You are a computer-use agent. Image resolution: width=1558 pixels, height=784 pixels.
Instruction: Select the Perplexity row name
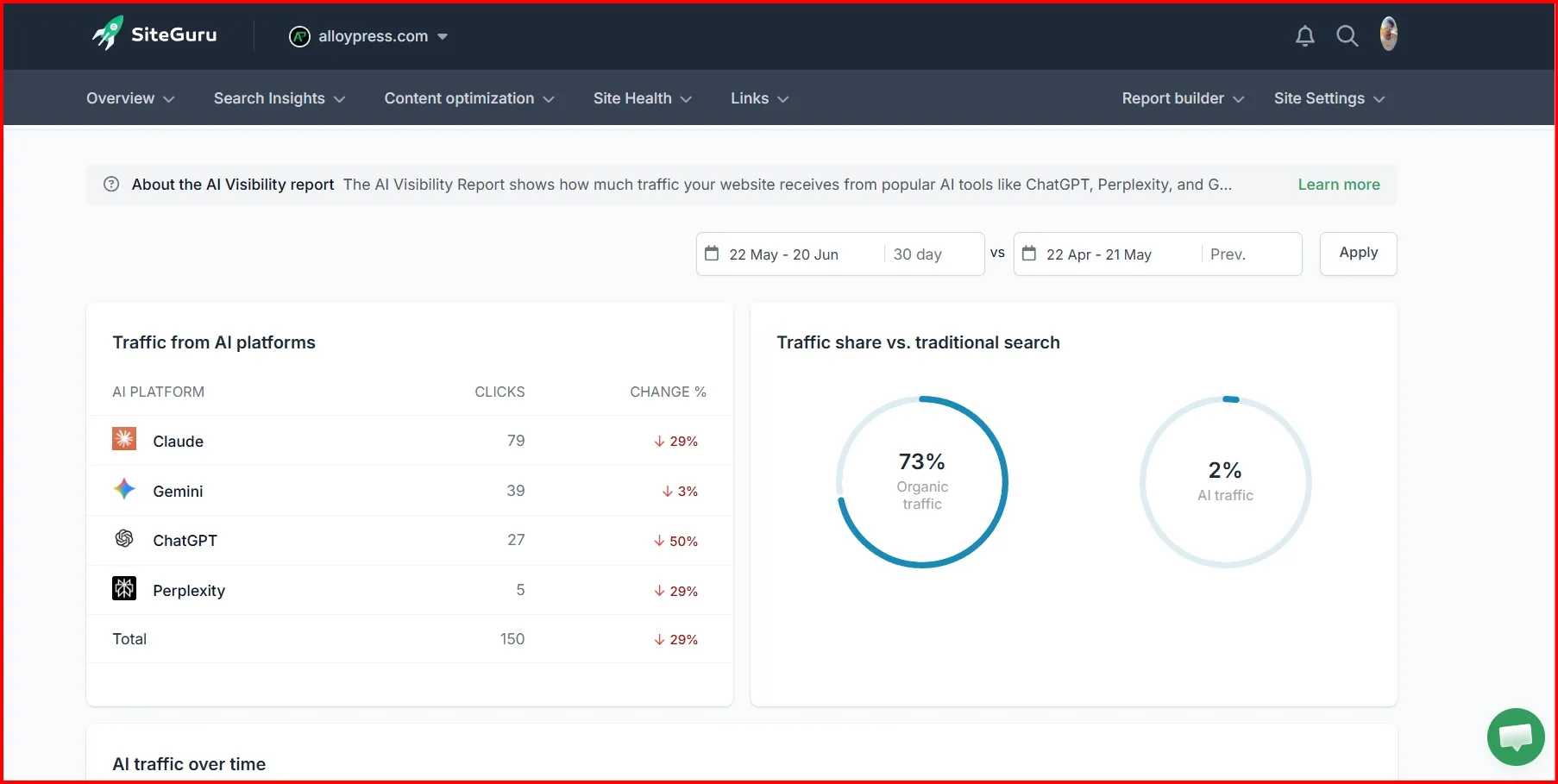coord(189,591)
